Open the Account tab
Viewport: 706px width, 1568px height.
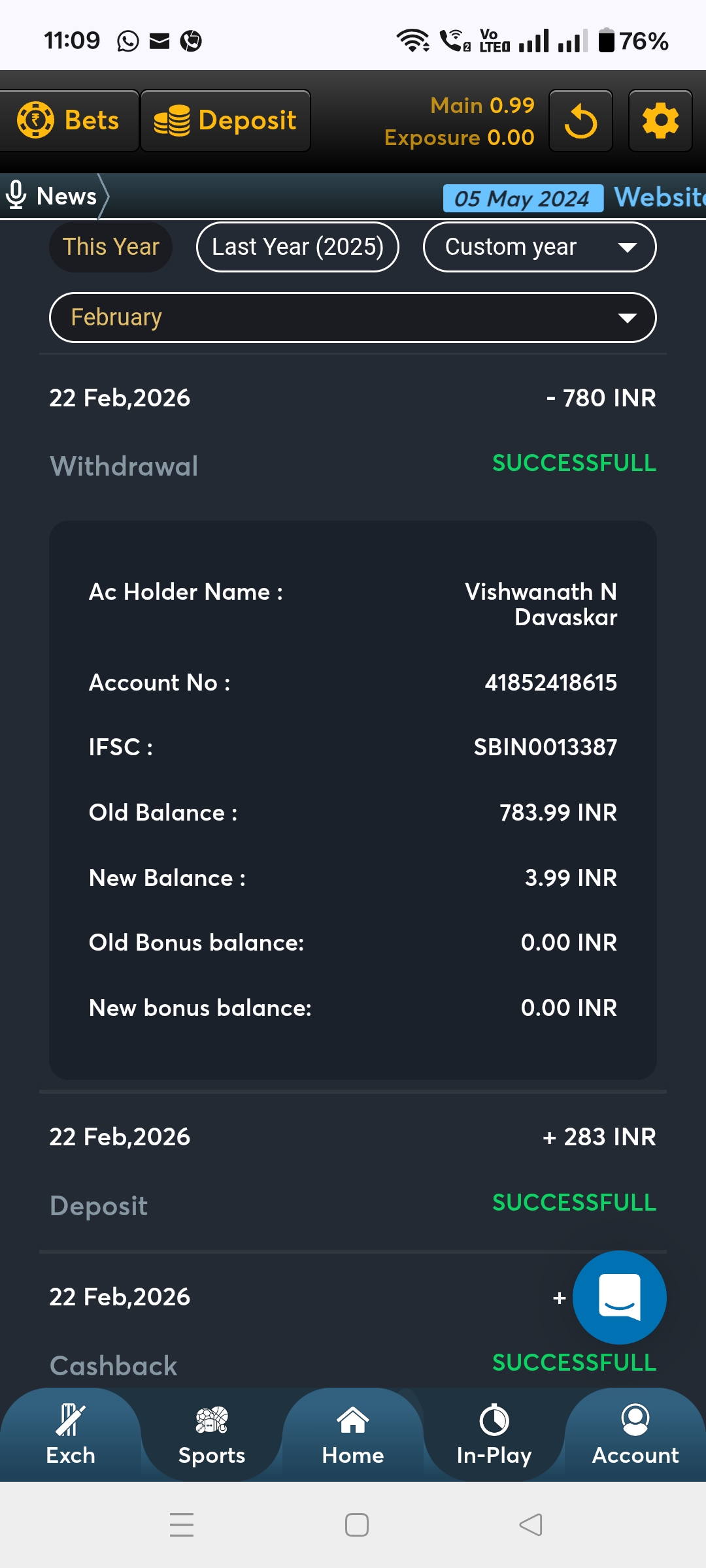point(635,1435)
